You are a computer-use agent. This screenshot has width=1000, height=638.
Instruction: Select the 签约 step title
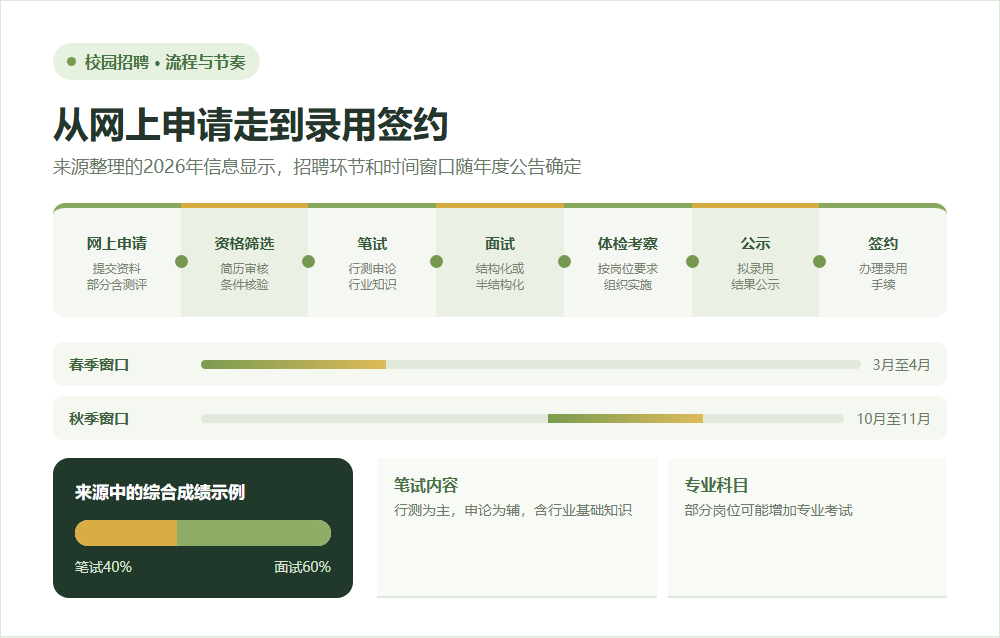[x=883, y=244]
